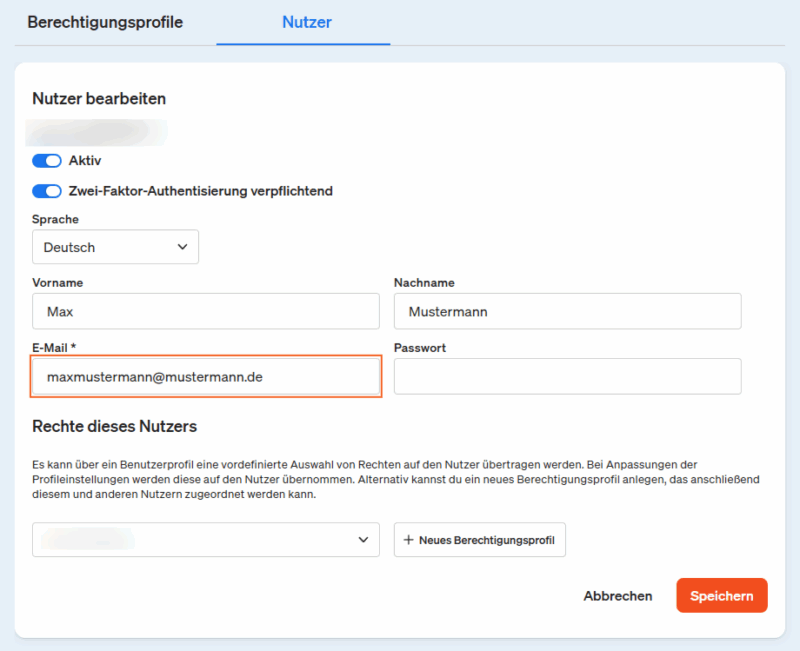Click the Vorname field containing Max
This screenshot has width=800, height=651.
[x=205, y=311]
